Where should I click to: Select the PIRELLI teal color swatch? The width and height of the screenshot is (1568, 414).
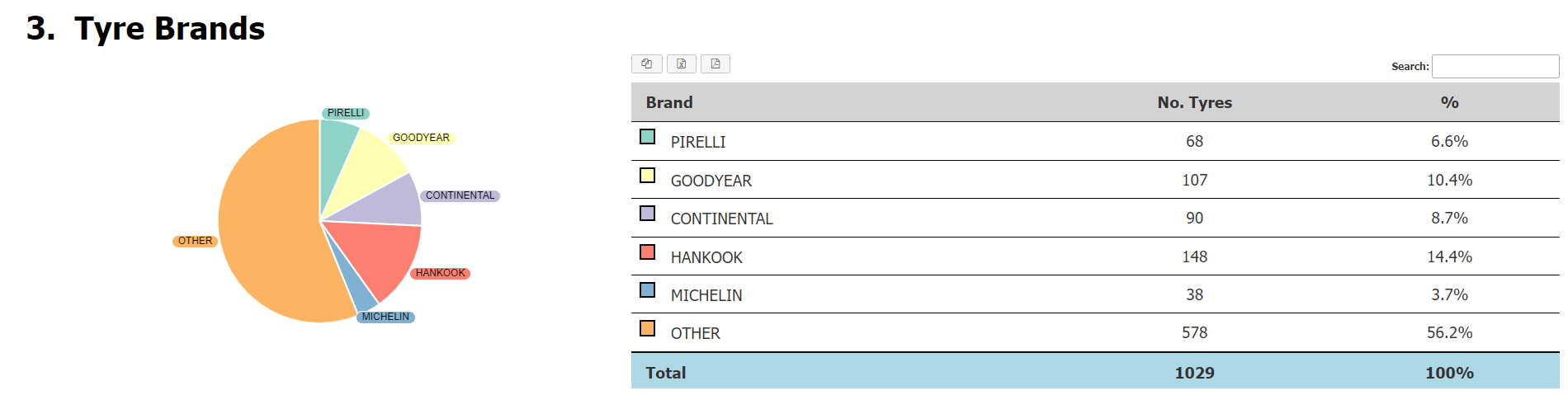click(x=648, y=136)
